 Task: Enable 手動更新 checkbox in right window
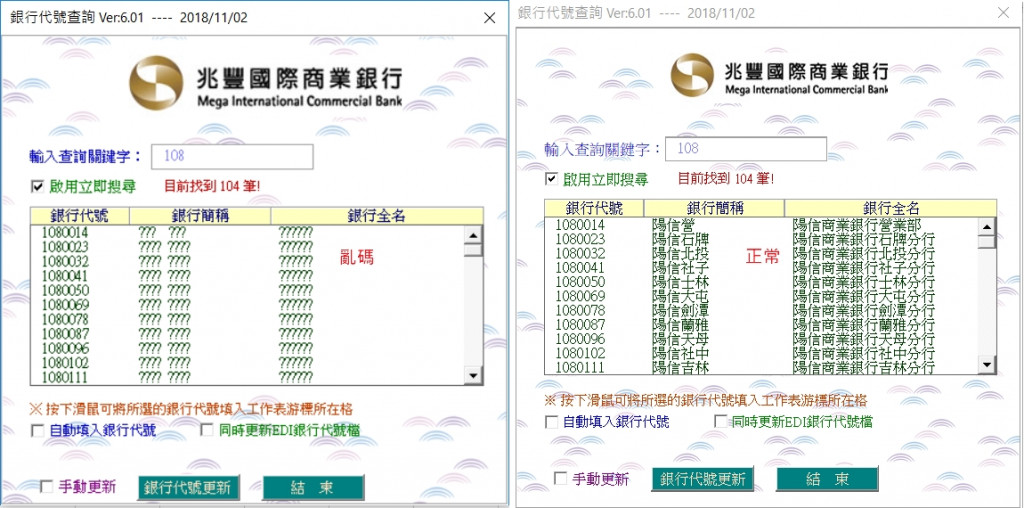[x=560, y=479]
